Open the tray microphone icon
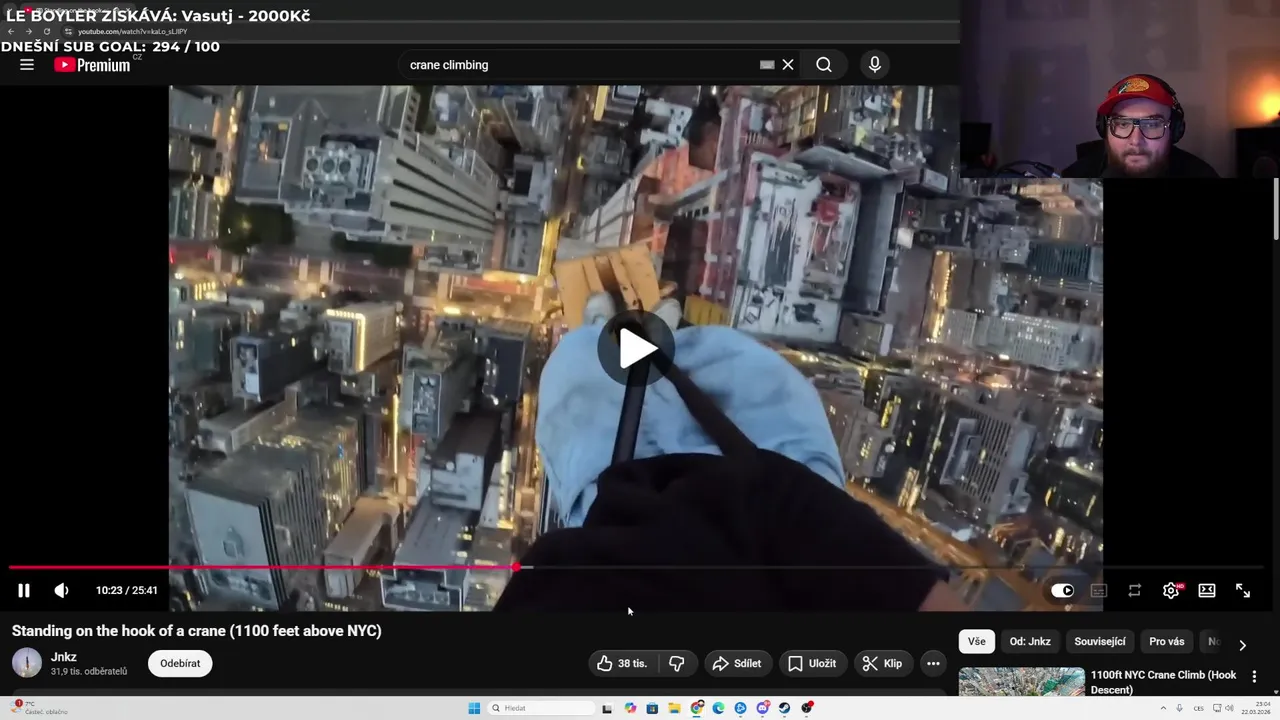 [1179, 708]
